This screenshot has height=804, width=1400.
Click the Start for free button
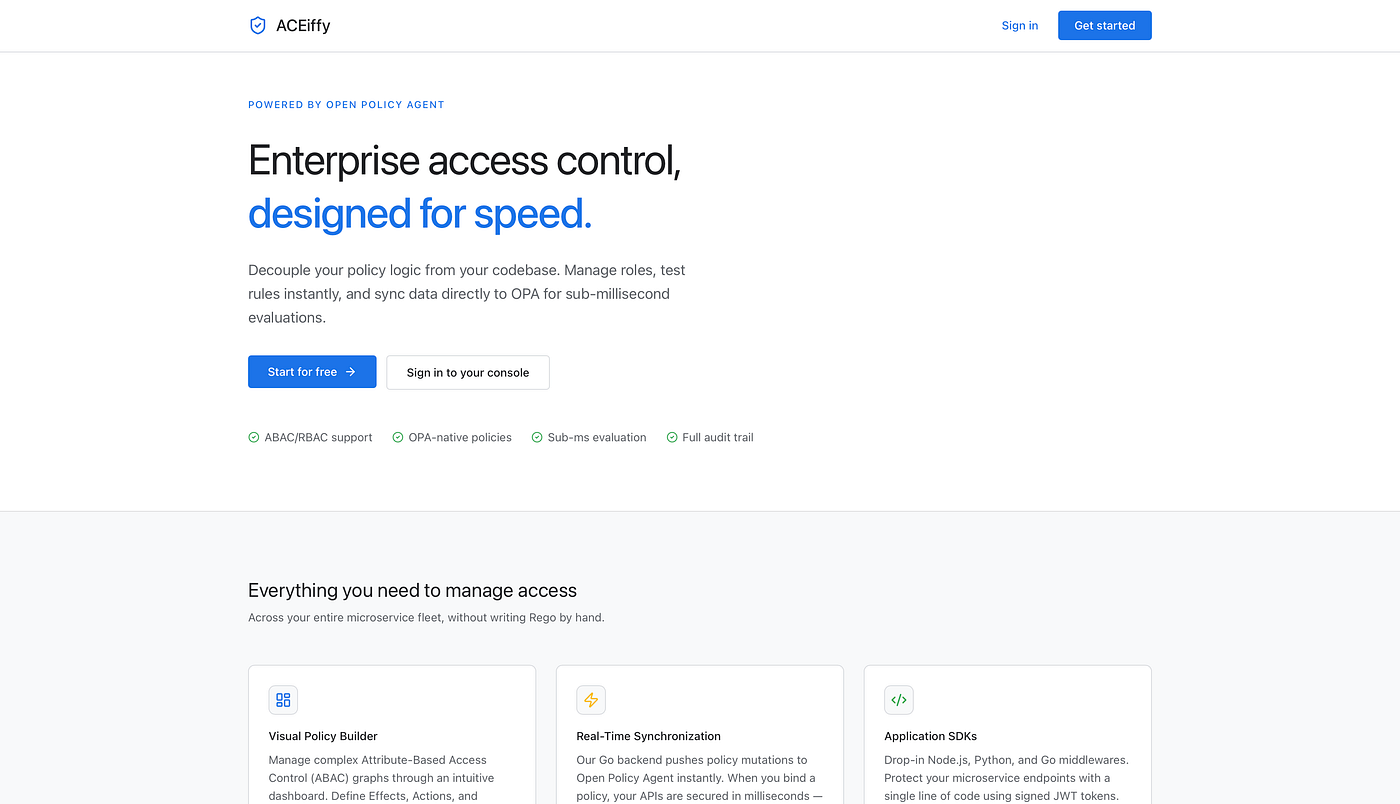tap(312, 372)
